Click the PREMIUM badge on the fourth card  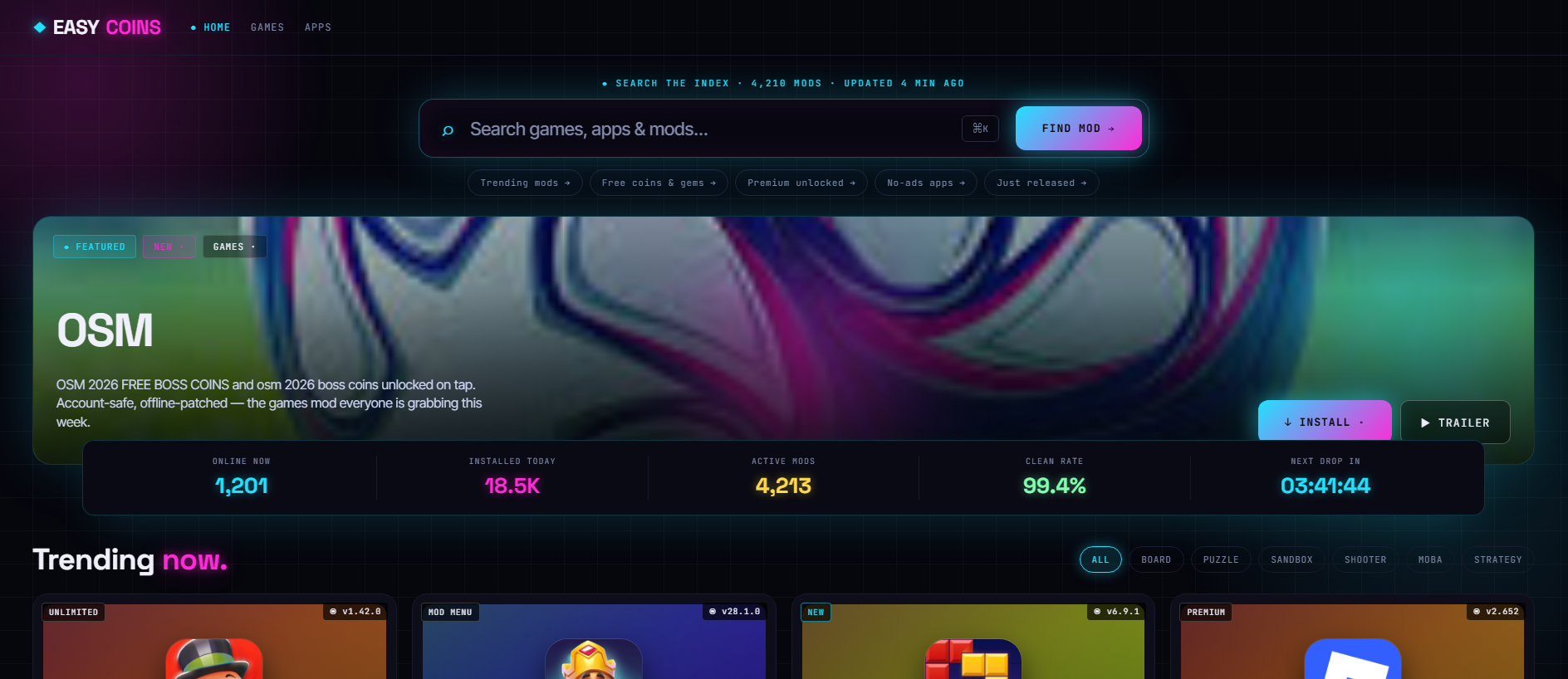(x=1206, y=613)
